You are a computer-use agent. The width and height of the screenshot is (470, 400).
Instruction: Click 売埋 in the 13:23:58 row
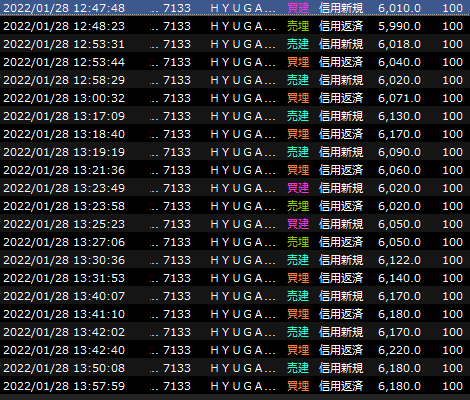298,206
